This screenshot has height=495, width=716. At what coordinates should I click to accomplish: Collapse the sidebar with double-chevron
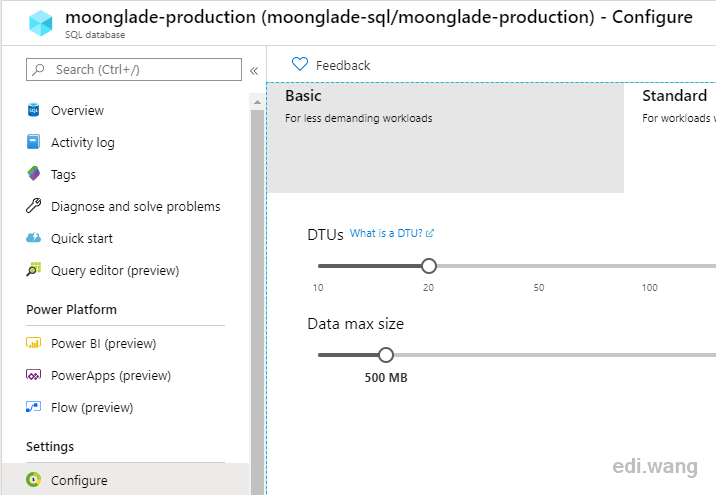coord(254,71)
